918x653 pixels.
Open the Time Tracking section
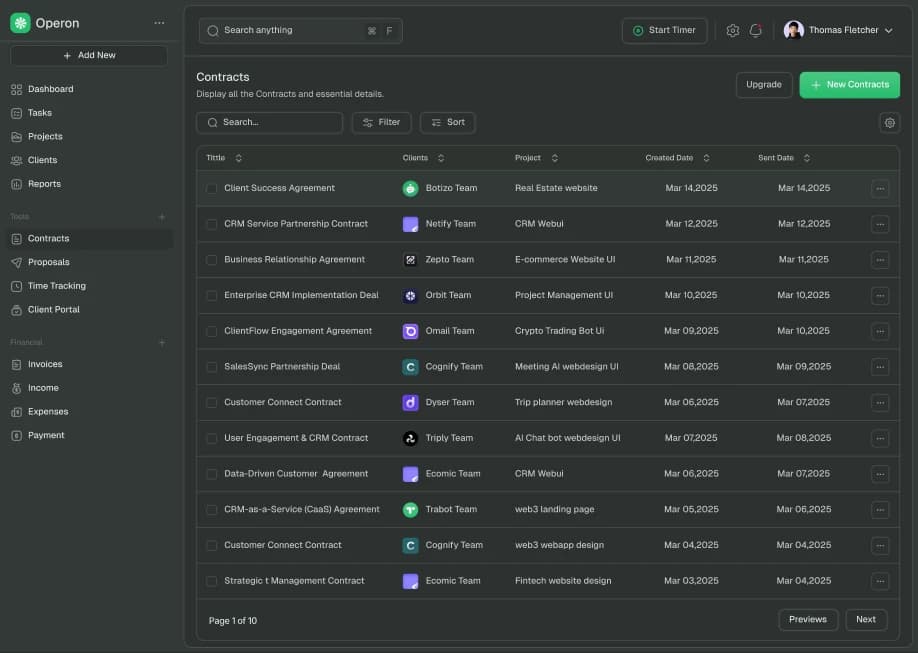pos(60,285)
